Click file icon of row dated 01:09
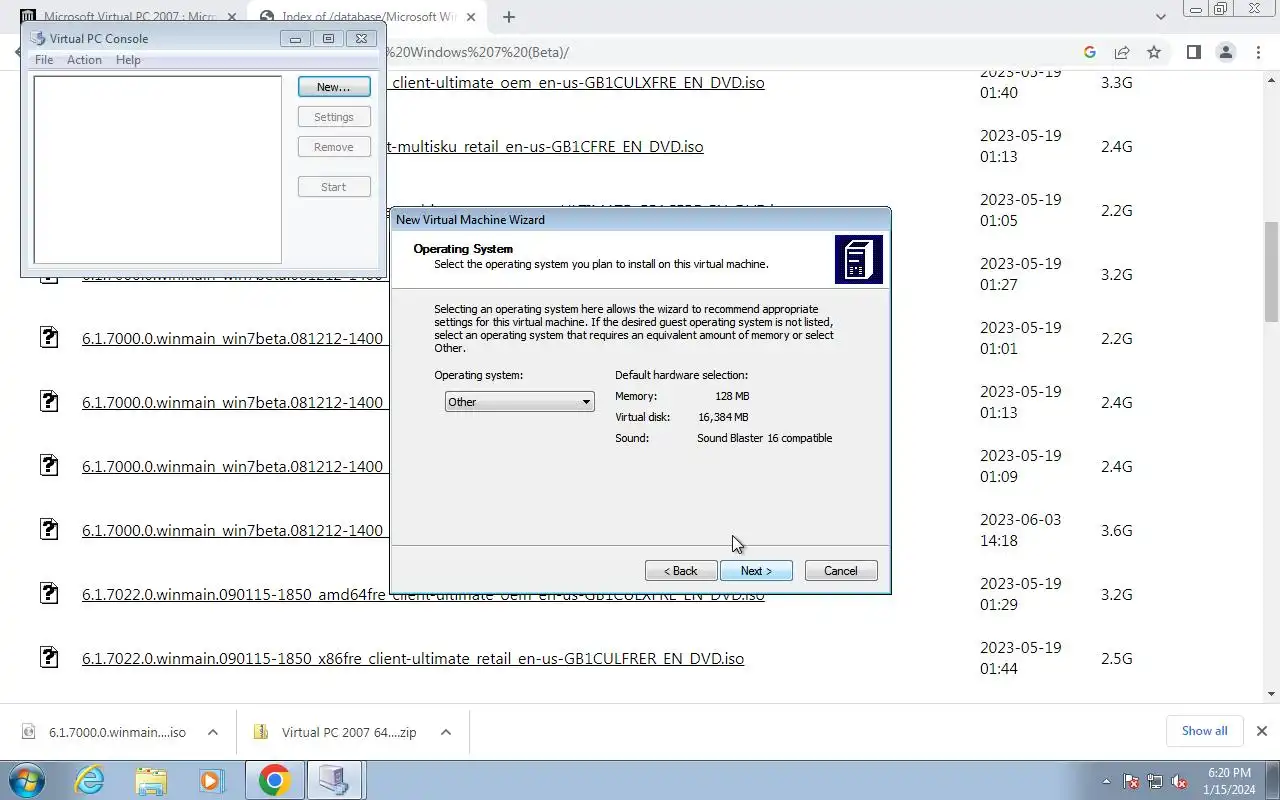1280x800 pixels. (x=49, y=465)
